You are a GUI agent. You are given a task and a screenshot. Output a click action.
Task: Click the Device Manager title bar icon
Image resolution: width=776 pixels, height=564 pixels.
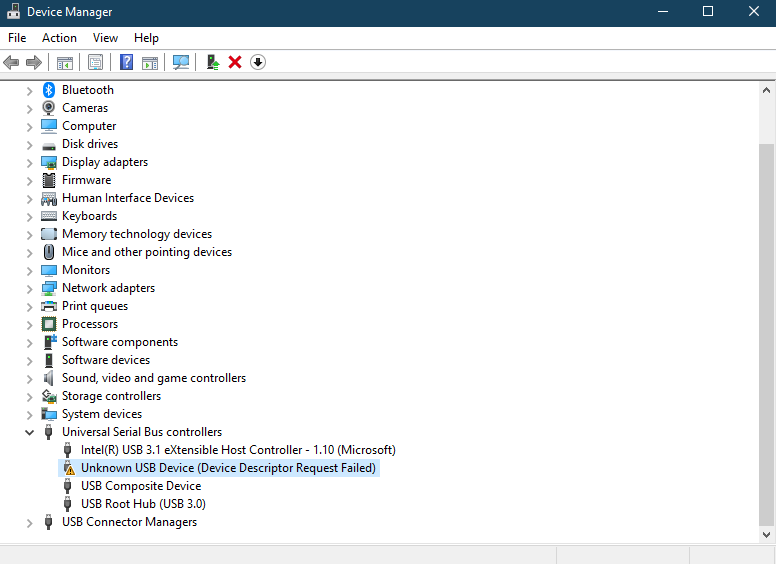click(x=14, y=12)
